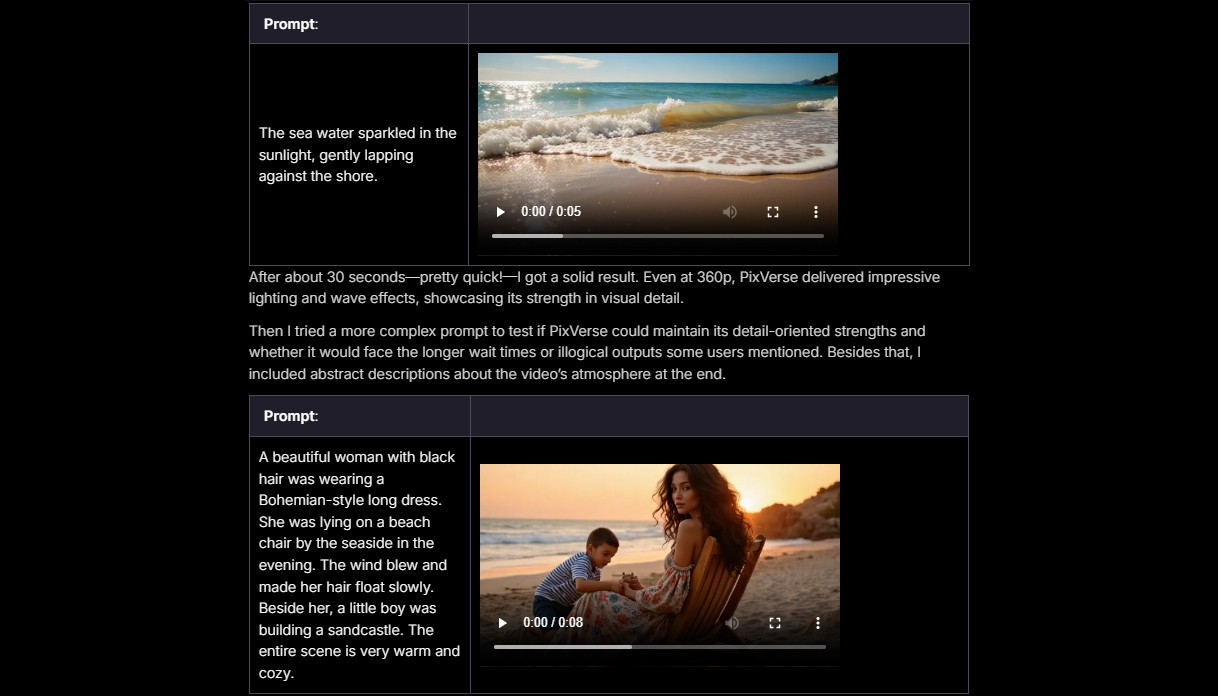1218x696 pixels.
Task: Click the ocean waves video frame
Action: coord(657,120)
